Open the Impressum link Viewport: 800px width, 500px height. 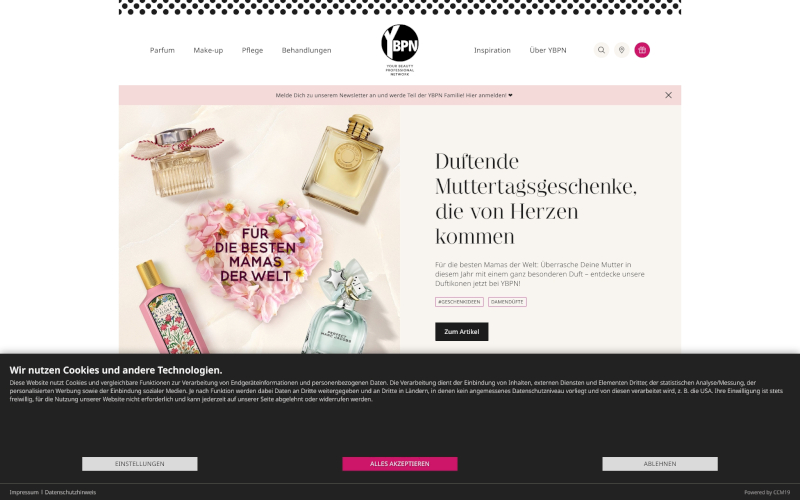24,492
